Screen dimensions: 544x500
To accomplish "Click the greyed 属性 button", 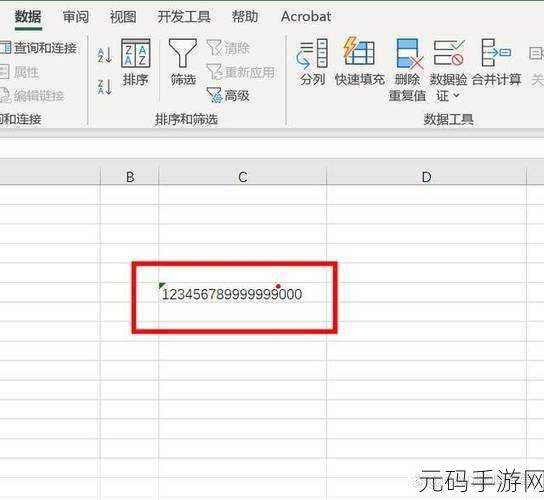I will click(19, 72).
